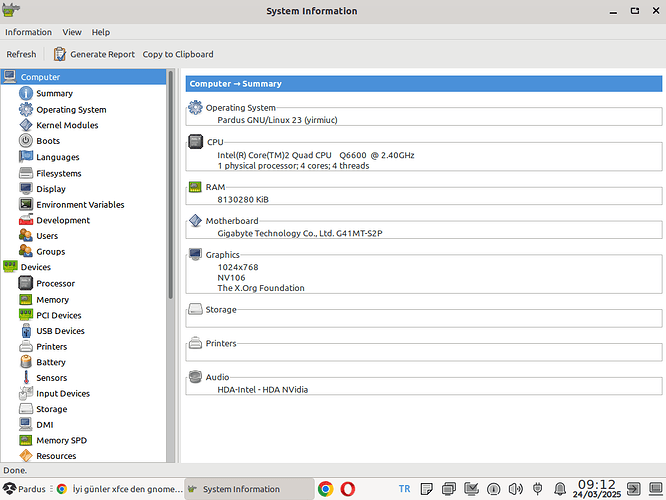Click the 'Done.' status bar text

[x=15, y=470]
